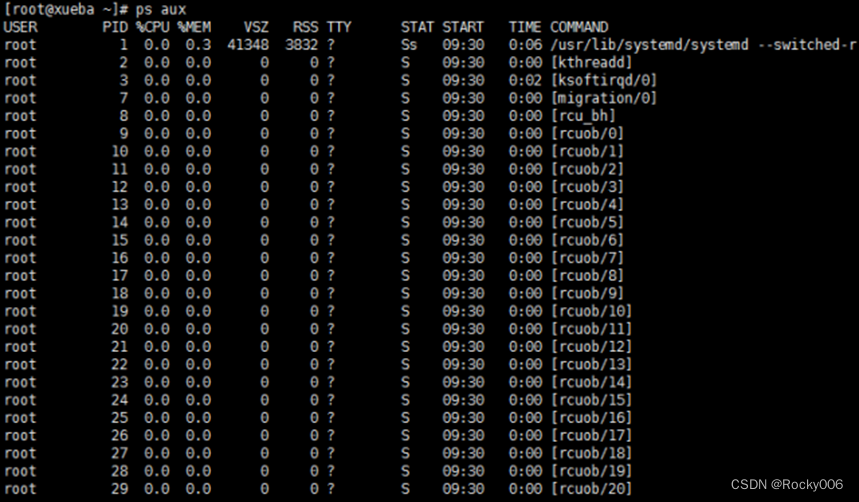Image resolution: width=859 pixels, height=502 pixels.
Task: Click the VSZ value 41348
Action: point(248,44)
